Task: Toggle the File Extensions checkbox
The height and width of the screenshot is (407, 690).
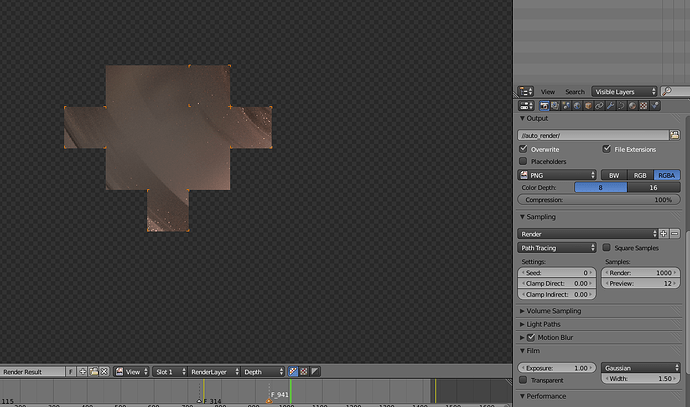Action: pyautogui.click(x=606, y=149)
